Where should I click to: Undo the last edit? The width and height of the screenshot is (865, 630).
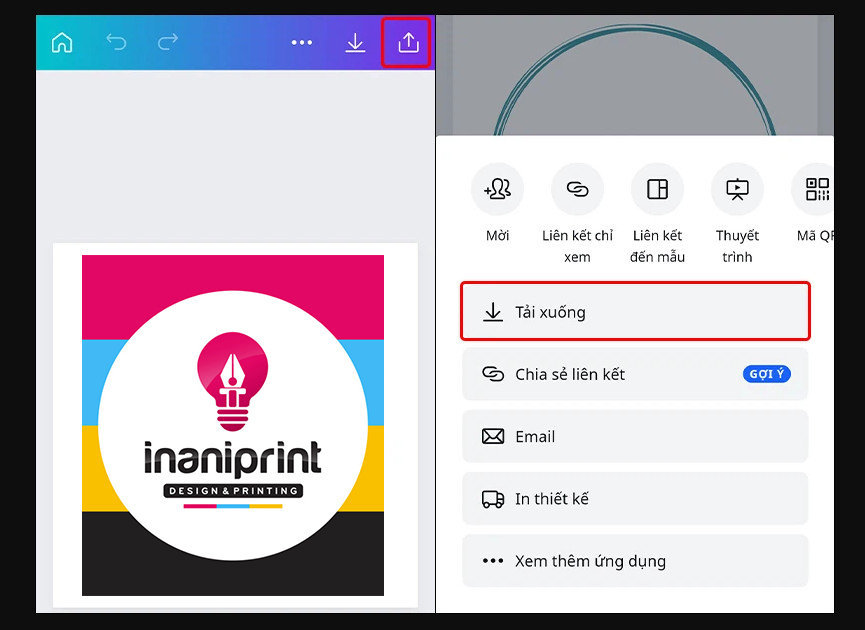(116, 42)
